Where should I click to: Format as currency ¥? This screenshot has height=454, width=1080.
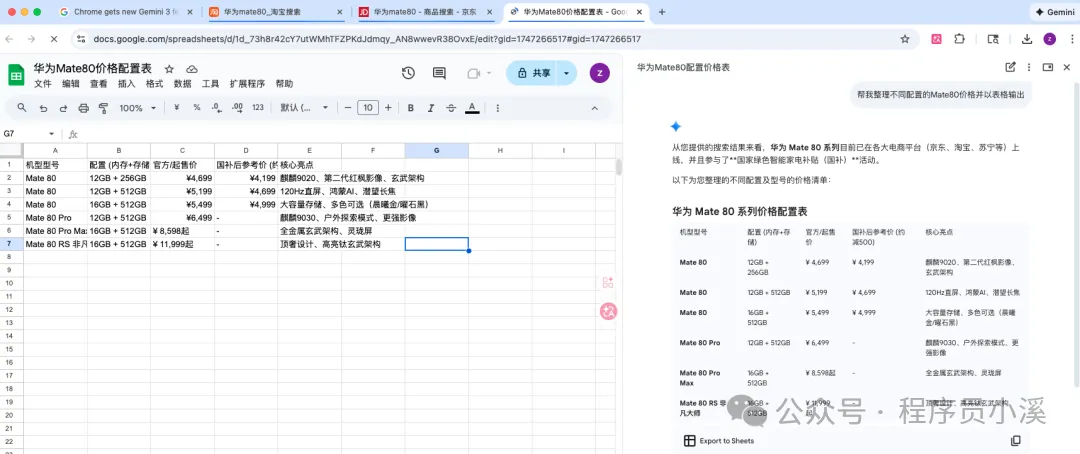(177, 107)
